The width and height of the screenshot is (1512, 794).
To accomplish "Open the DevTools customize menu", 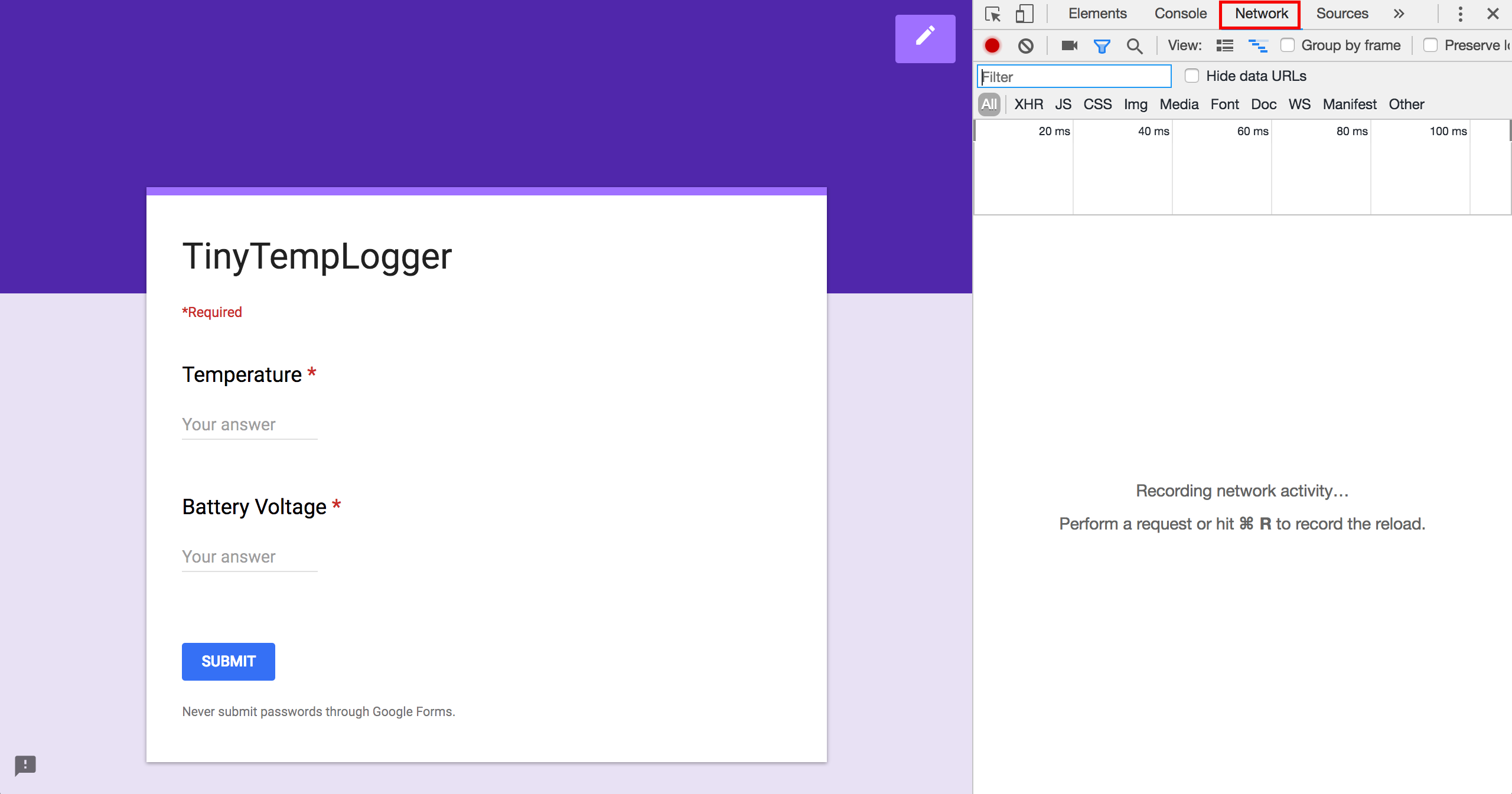I will coord(1459,14).
